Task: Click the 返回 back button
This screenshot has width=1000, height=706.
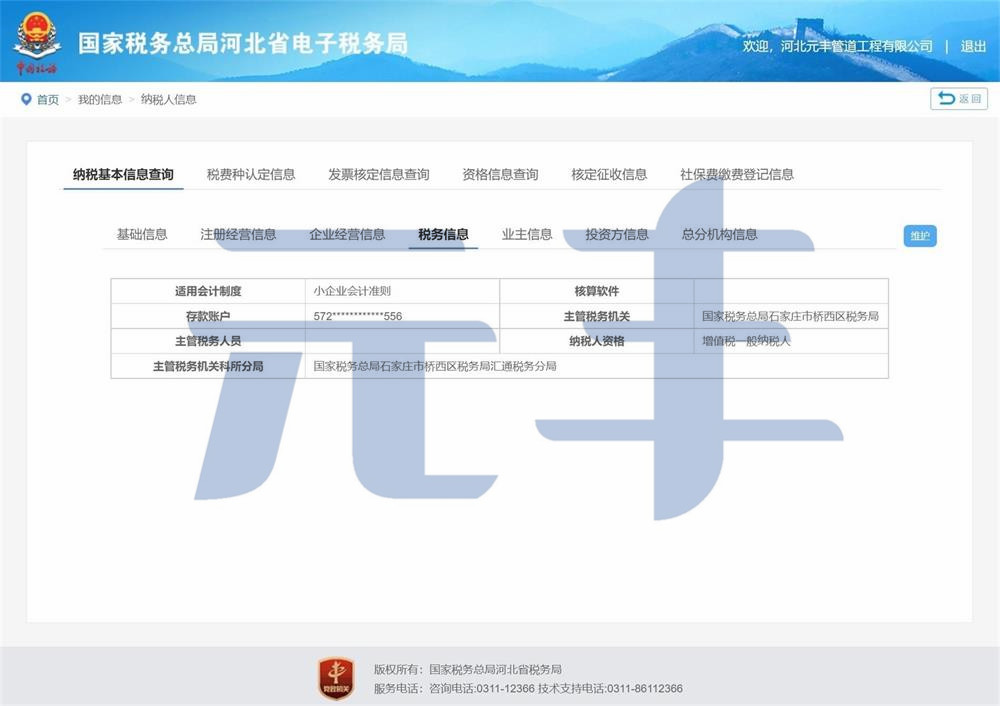Action: click(x=959, y=98)
